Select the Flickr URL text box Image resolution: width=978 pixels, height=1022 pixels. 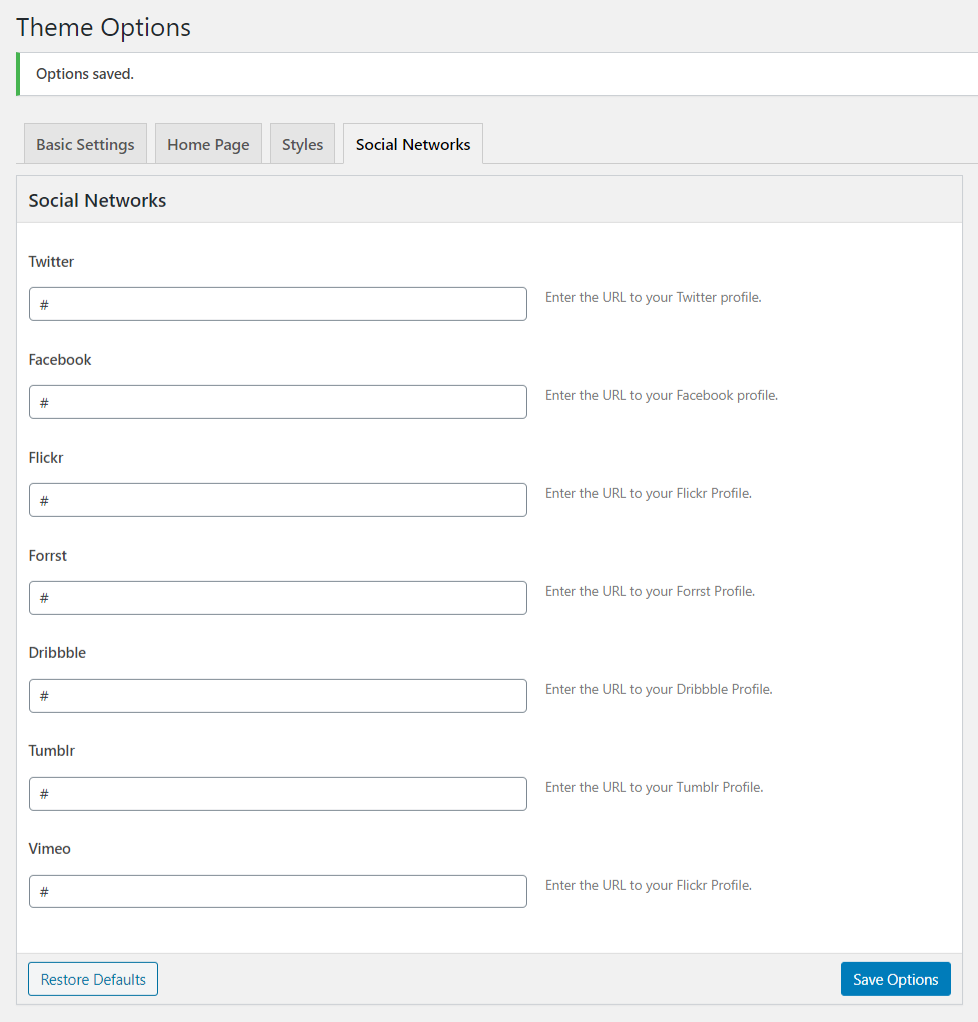(278, 500)
